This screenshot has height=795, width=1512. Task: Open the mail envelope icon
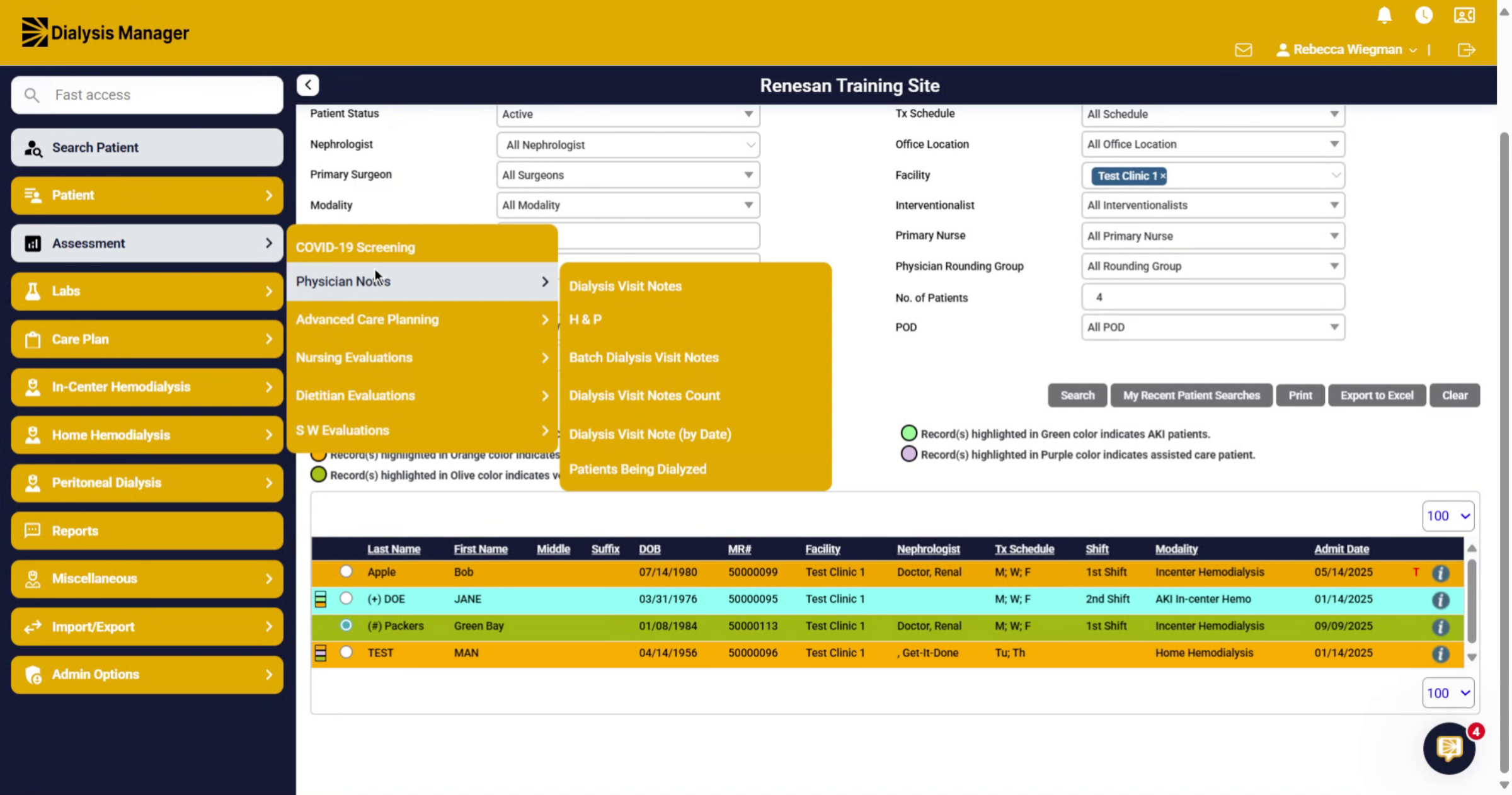[1243, 50]
